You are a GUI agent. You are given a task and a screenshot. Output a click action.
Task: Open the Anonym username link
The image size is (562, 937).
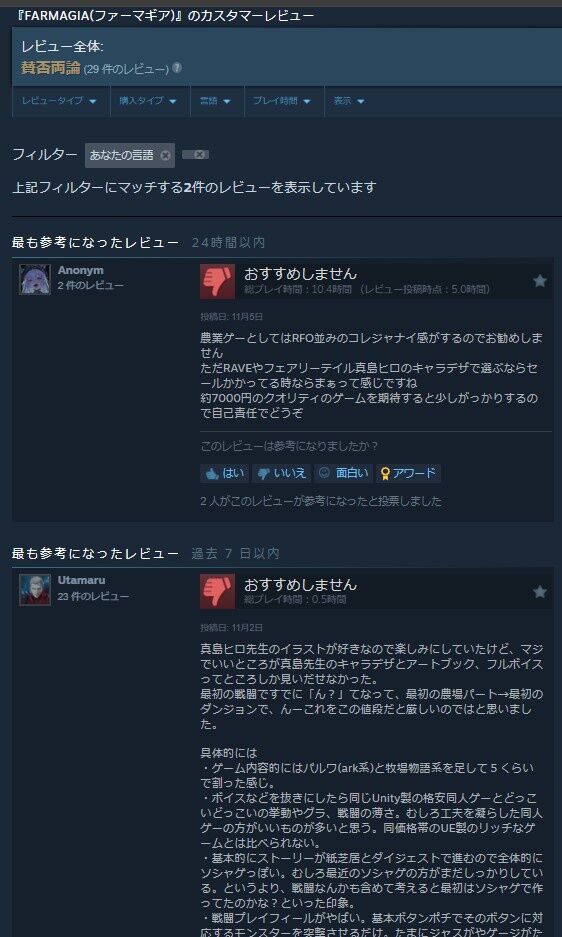coord(81,271)
